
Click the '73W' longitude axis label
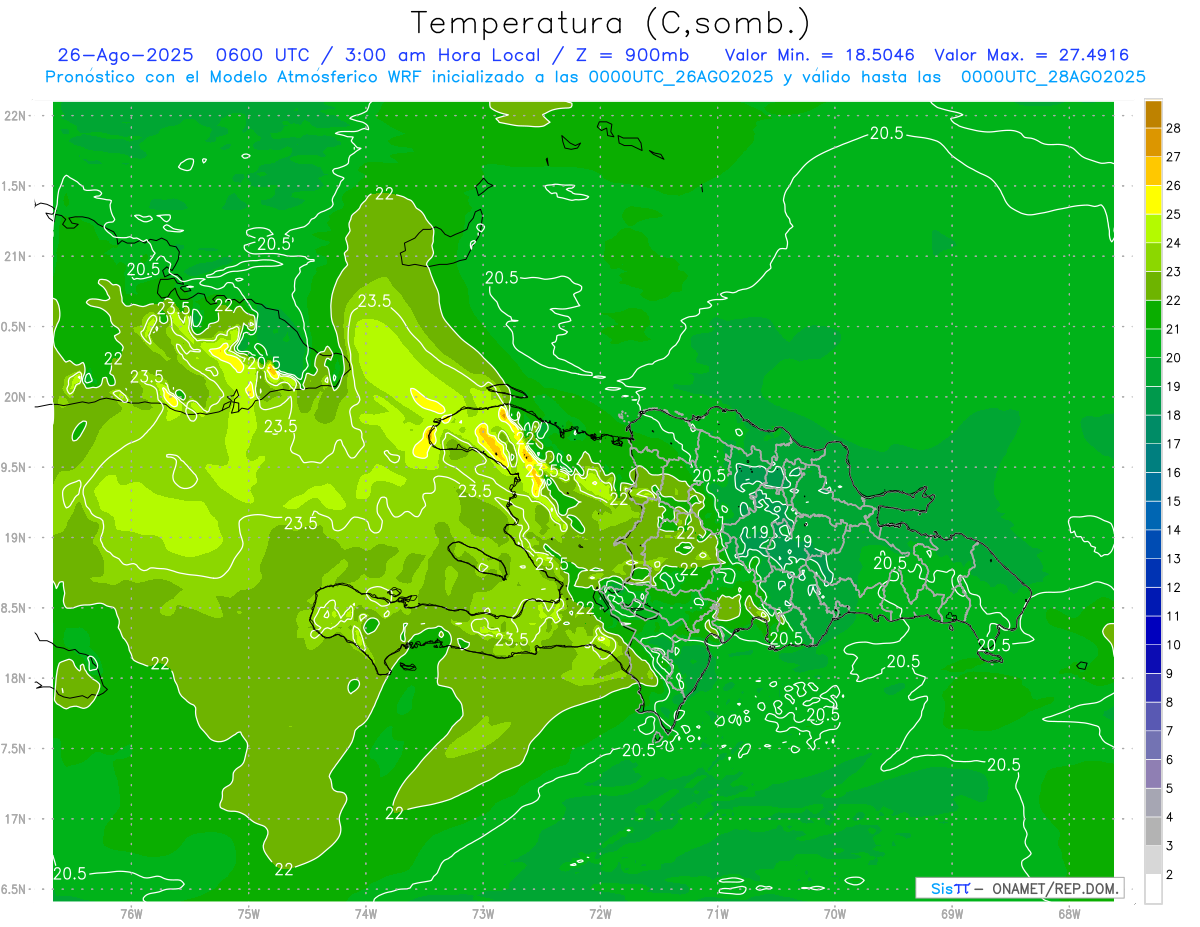[x=483, y=913]
